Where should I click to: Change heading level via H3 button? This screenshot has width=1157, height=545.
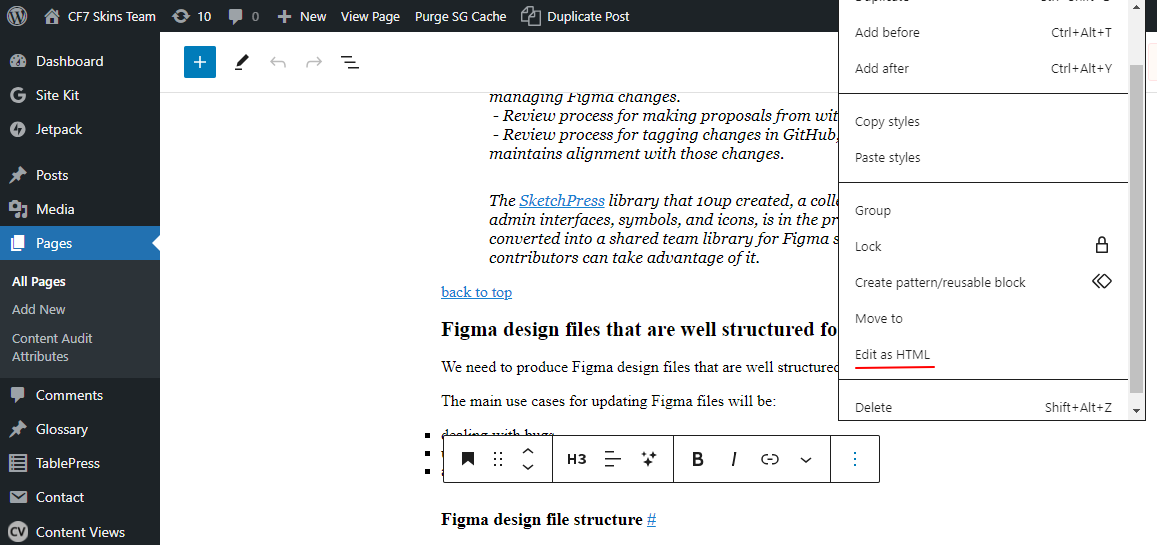pos(577,459)
